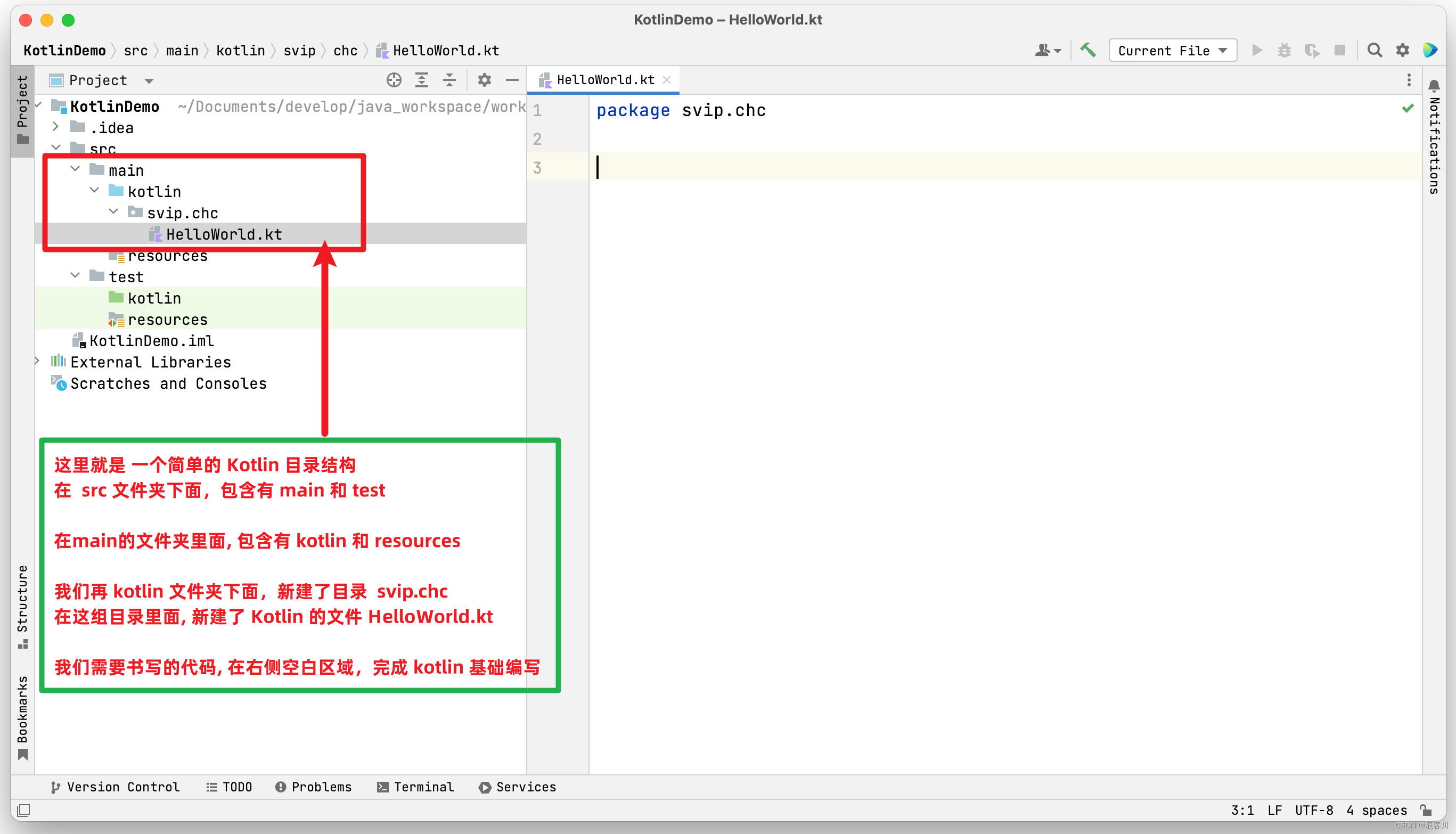This screenshot has height=834, width=1456.
Task: Open the JetBrains Toolbox colorful icon
Action: click(x=1430, y=51)
